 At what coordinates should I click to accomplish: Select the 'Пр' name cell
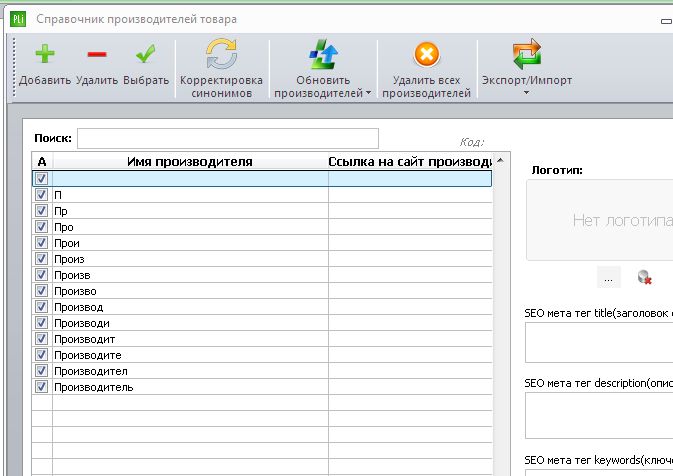coord(190,210)
